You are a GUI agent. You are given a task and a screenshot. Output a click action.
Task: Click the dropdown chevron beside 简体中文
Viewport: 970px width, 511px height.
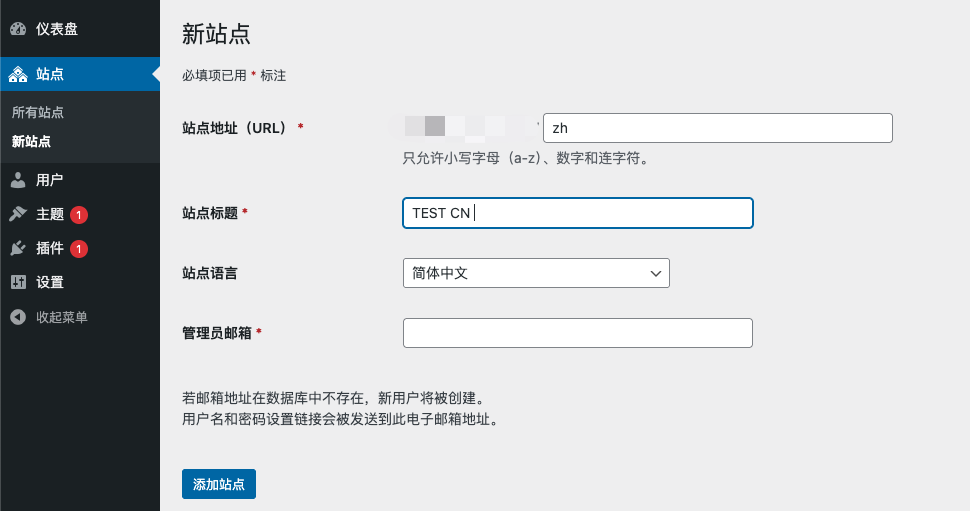coord(656,273)
